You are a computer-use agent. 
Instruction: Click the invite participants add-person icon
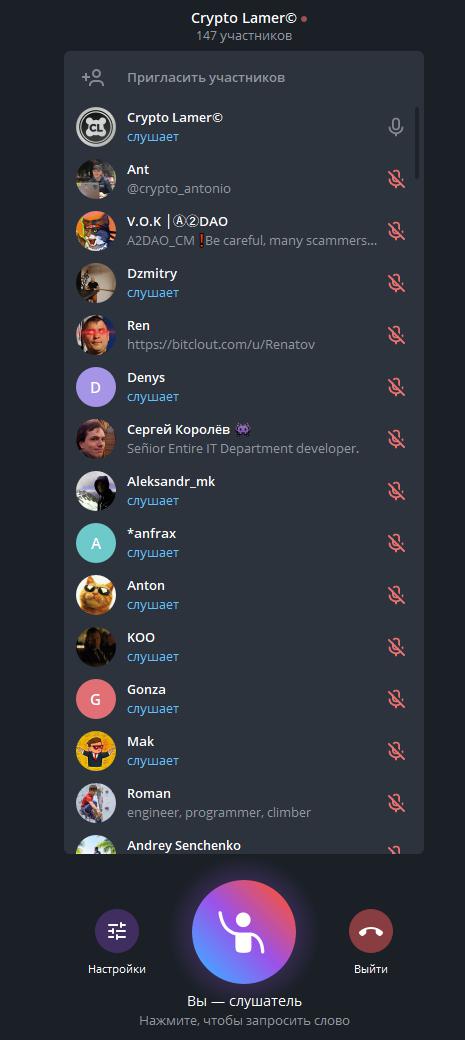[x=93, y=78]
